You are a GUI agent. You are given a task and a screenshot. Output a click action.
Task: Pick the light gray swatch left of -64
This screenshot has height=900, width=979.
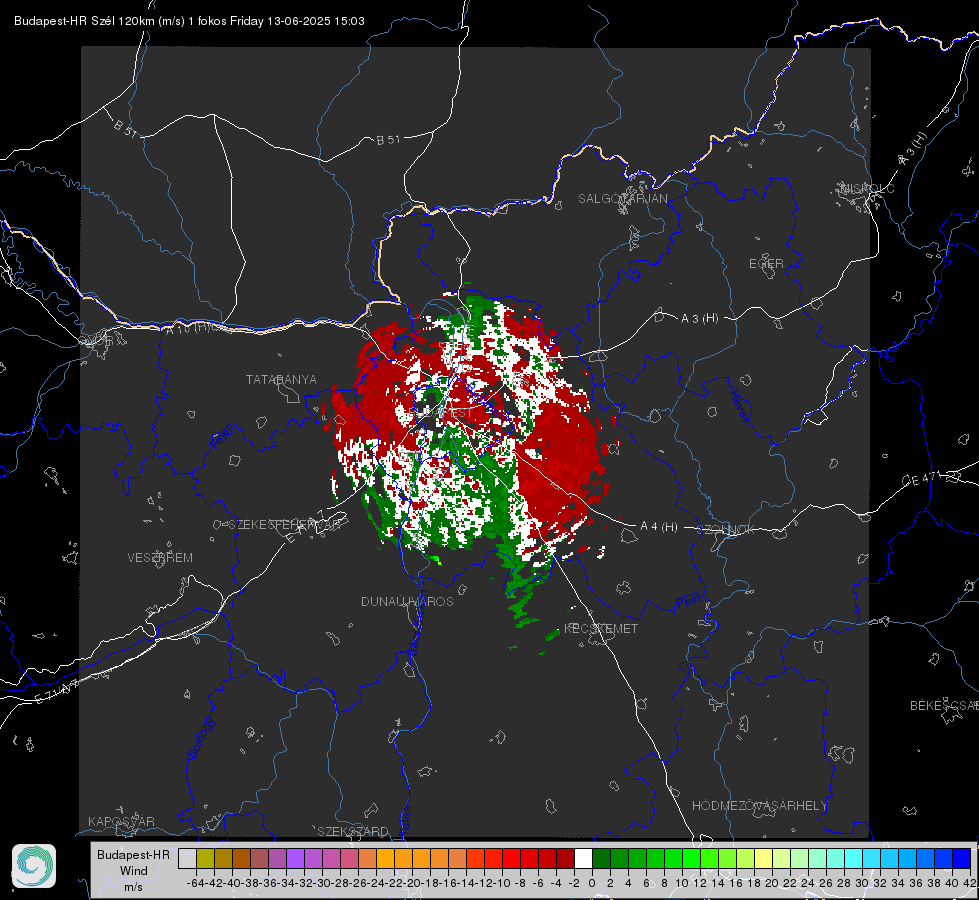pyautogui.click(x=187, y=858)
